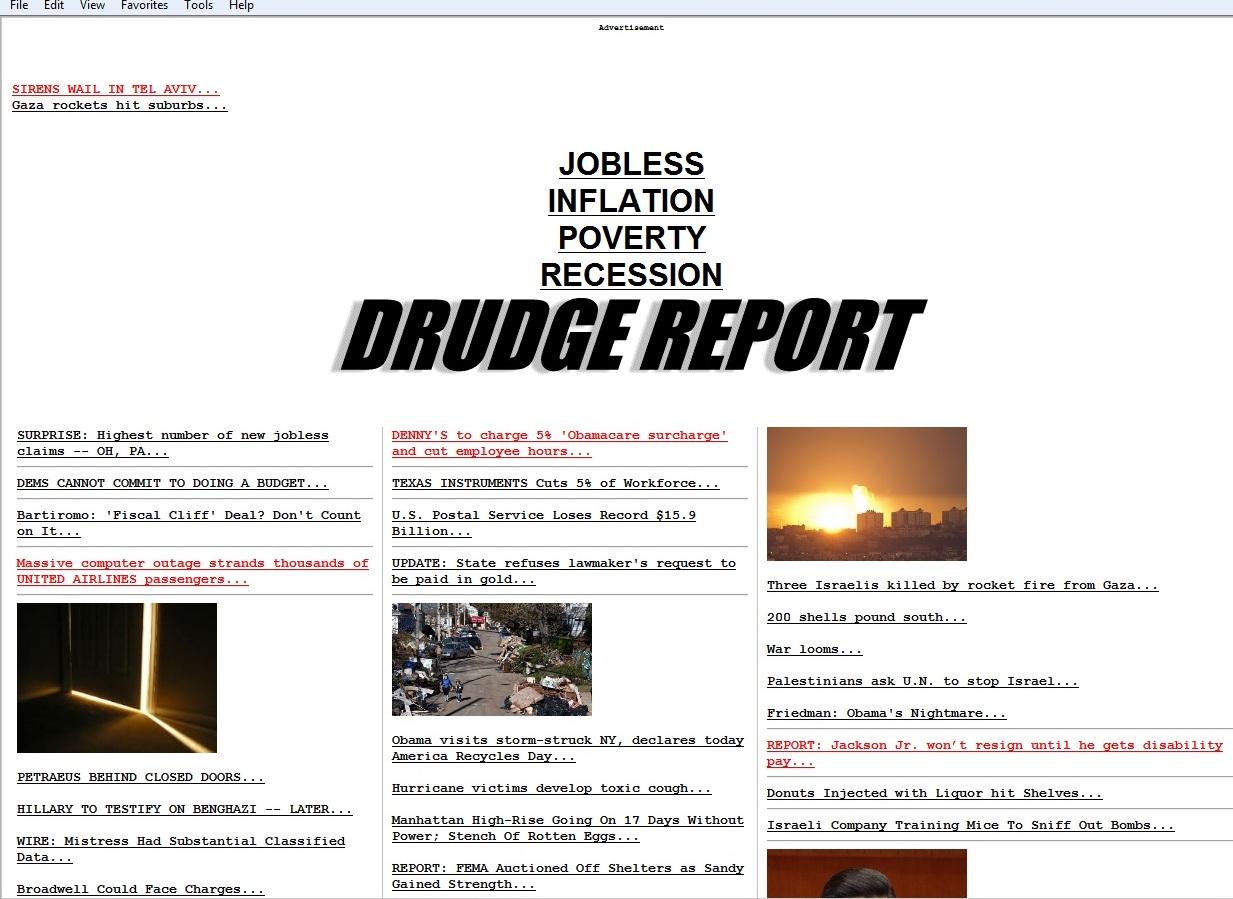This screenshot has width=1233, height=899.
Task: Open the File menu
Action: pos(19,6)
